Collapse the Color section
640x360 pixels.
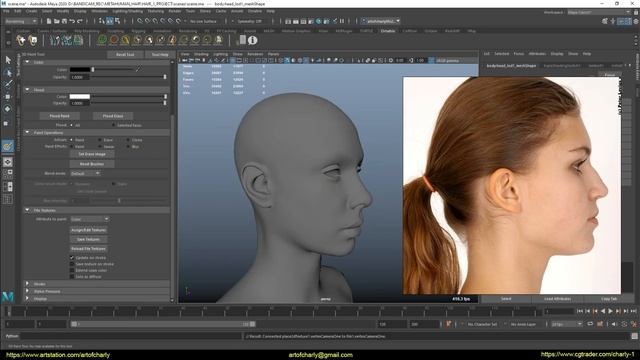pyautogui.click(x=27, y=62)
